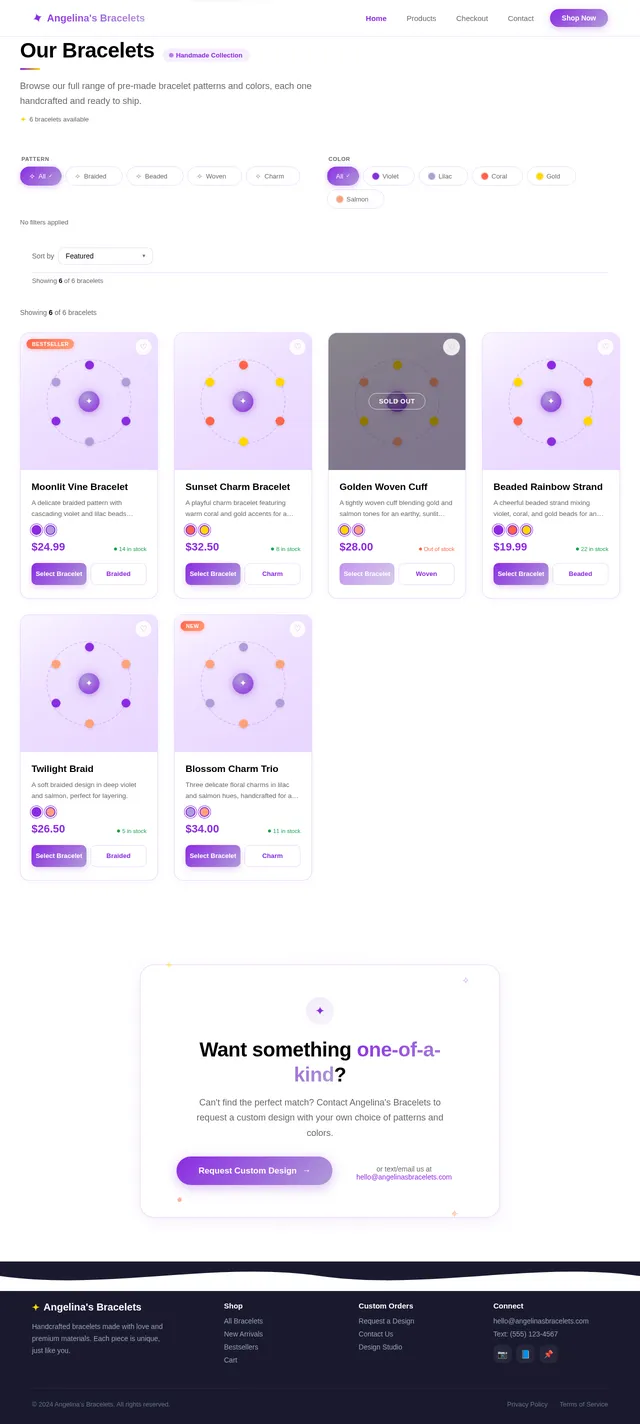Image resolution: width=640 pixels, height=1424 pixels.
Task: Open the Products nav item
Action: (x=421, y=18)
